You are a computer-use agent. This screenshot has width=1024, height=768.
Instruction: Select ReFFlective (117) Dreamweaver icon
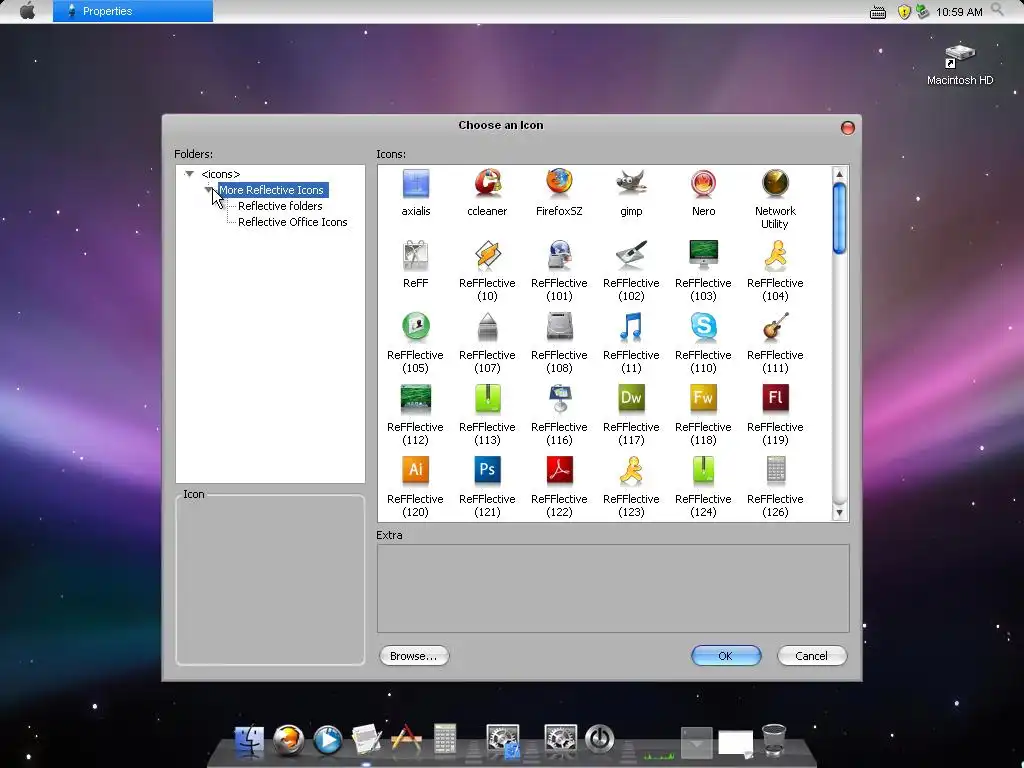631,399
